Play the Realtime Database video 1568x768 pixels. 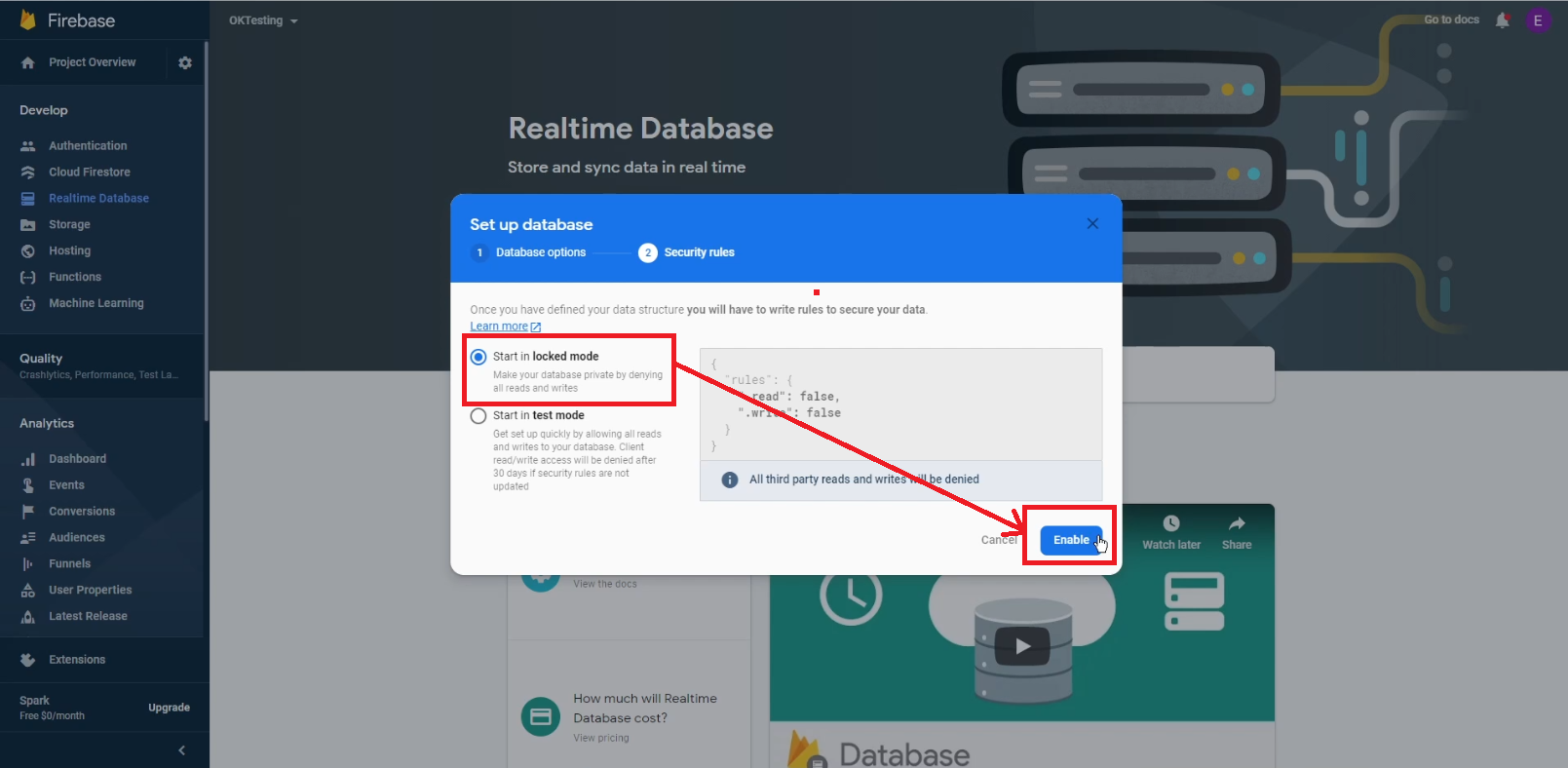coord(1022,645)
